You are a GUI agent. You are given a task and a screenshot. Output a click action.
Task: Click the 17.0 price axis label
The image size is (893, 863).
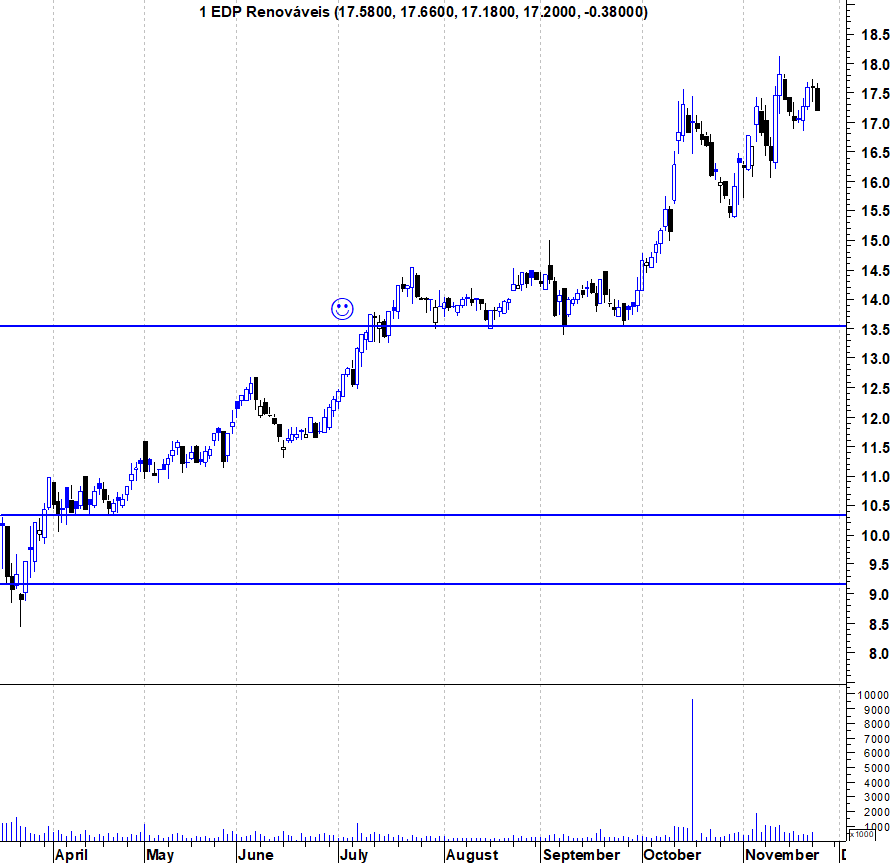[875, 123]
